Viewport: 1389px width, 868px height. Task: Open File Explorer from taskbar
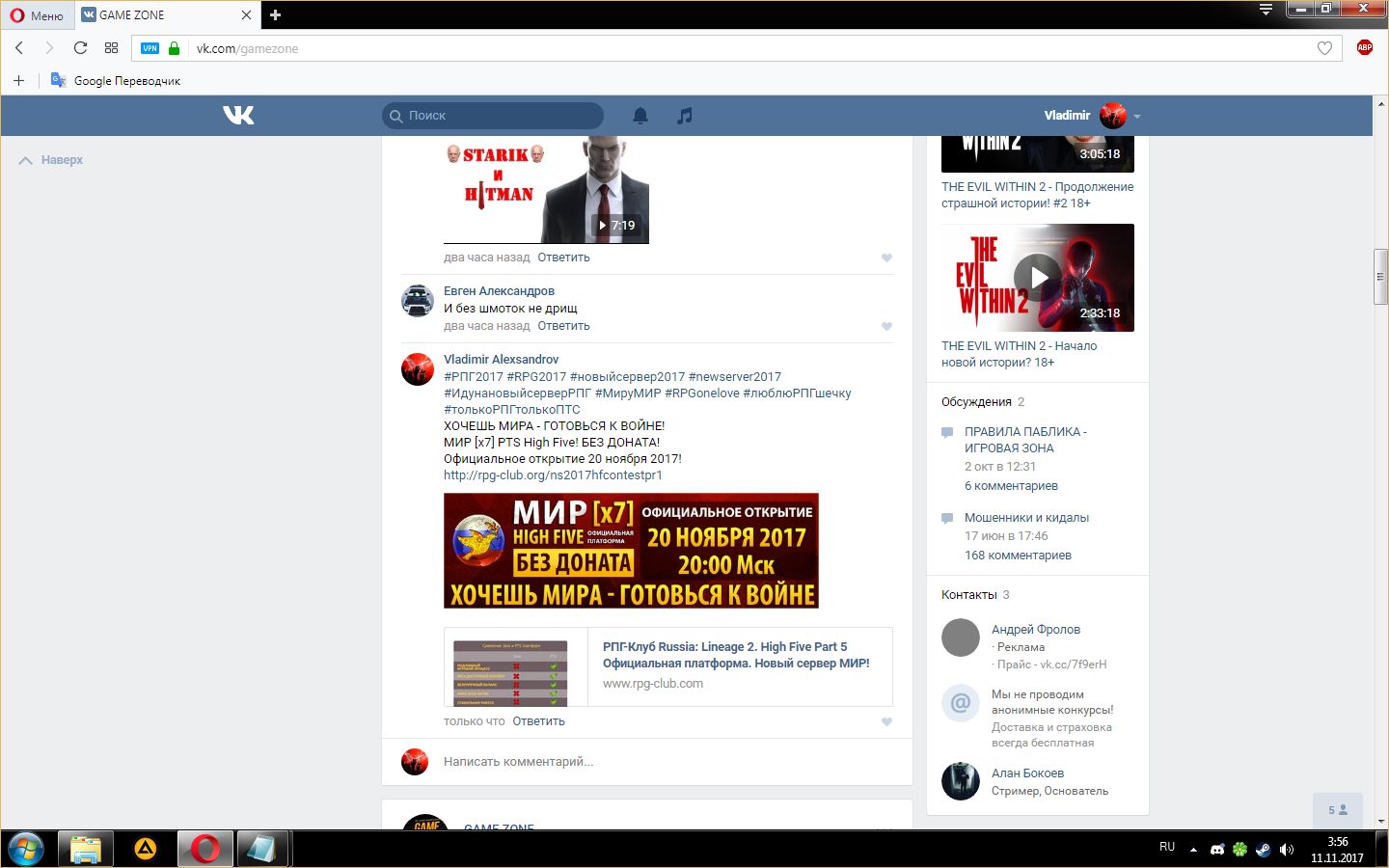click(x=86, y=849)
